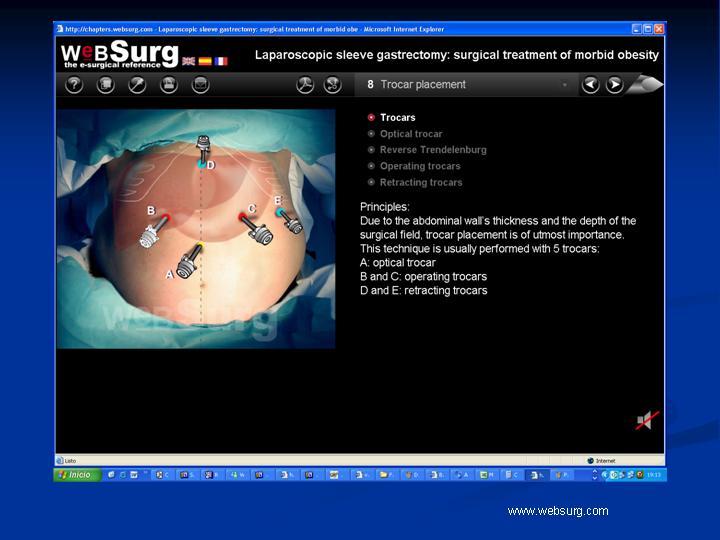
Task: Switch language with the UK flag
Action: pos(188,61)
